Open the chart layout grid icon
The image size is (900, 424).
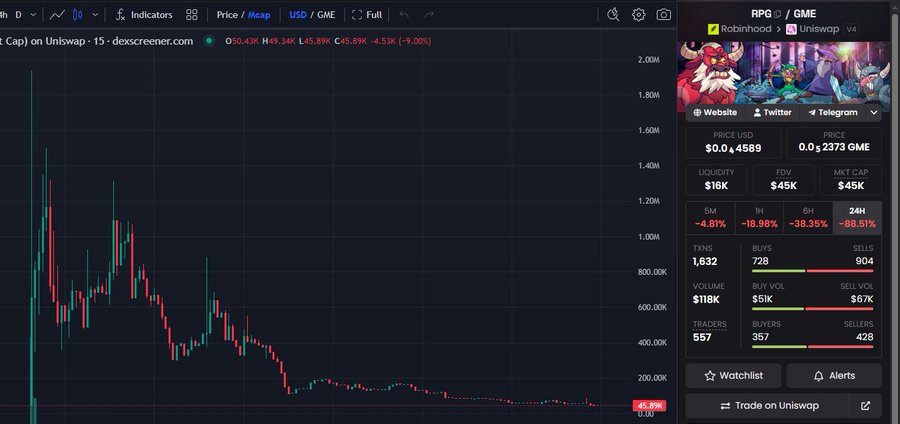pyautogui.click(x=192, y=15)
